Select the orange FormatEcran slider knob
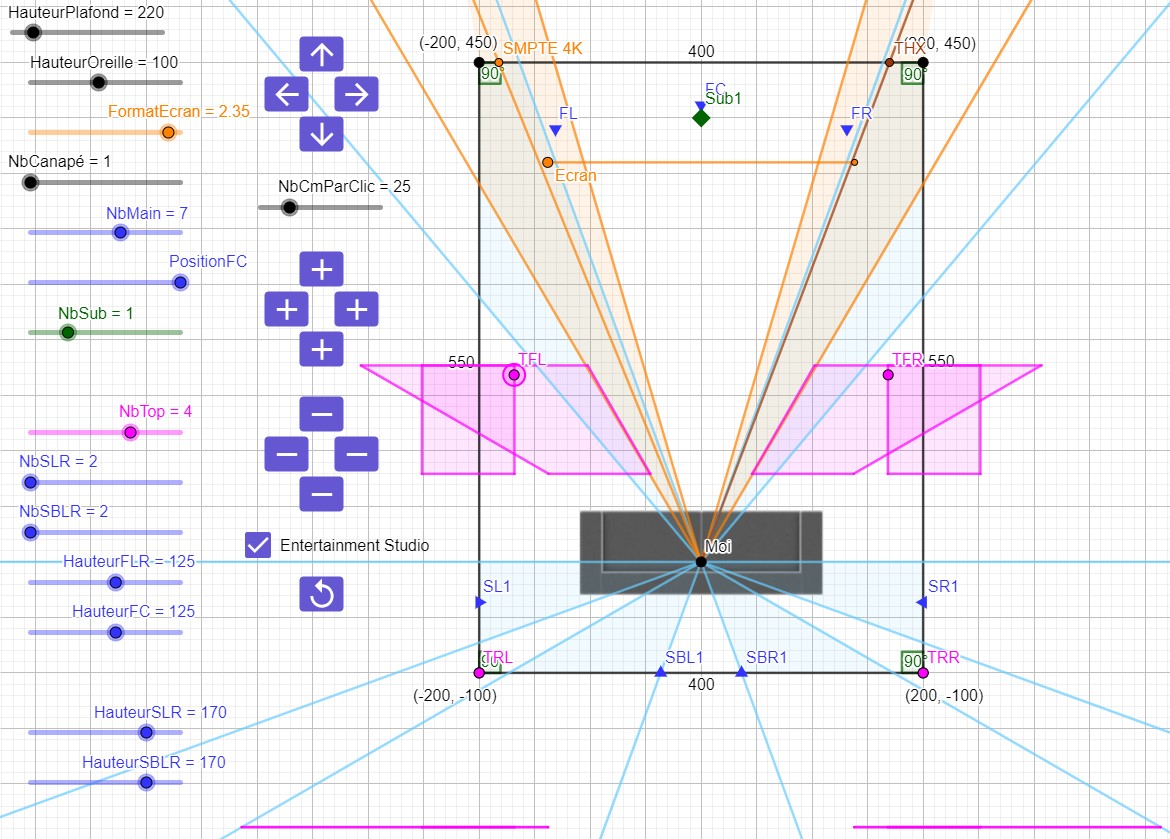Screen dimensions: 1170x839 click(168, 132)
